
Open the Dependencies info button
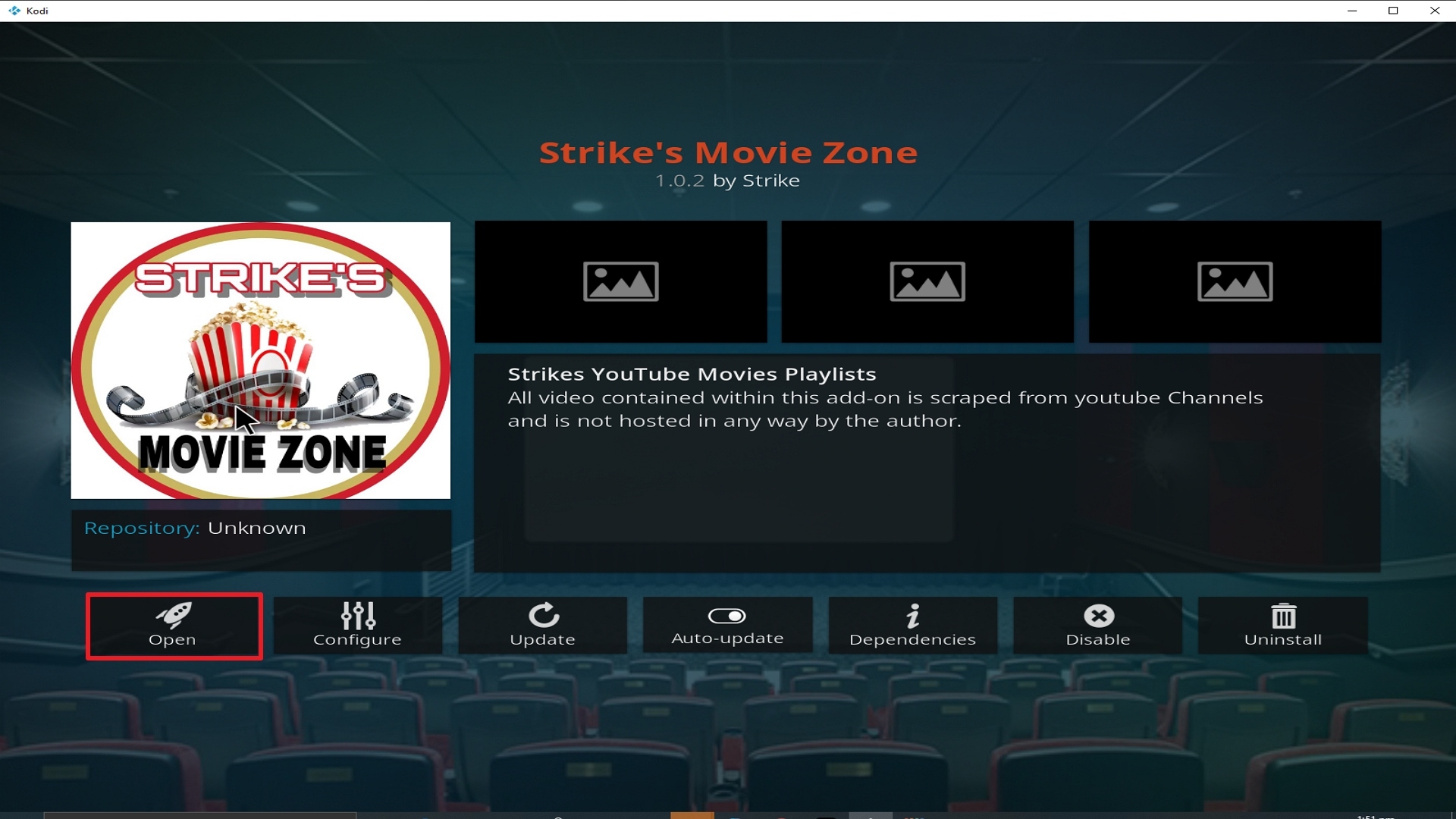point(912,626)
